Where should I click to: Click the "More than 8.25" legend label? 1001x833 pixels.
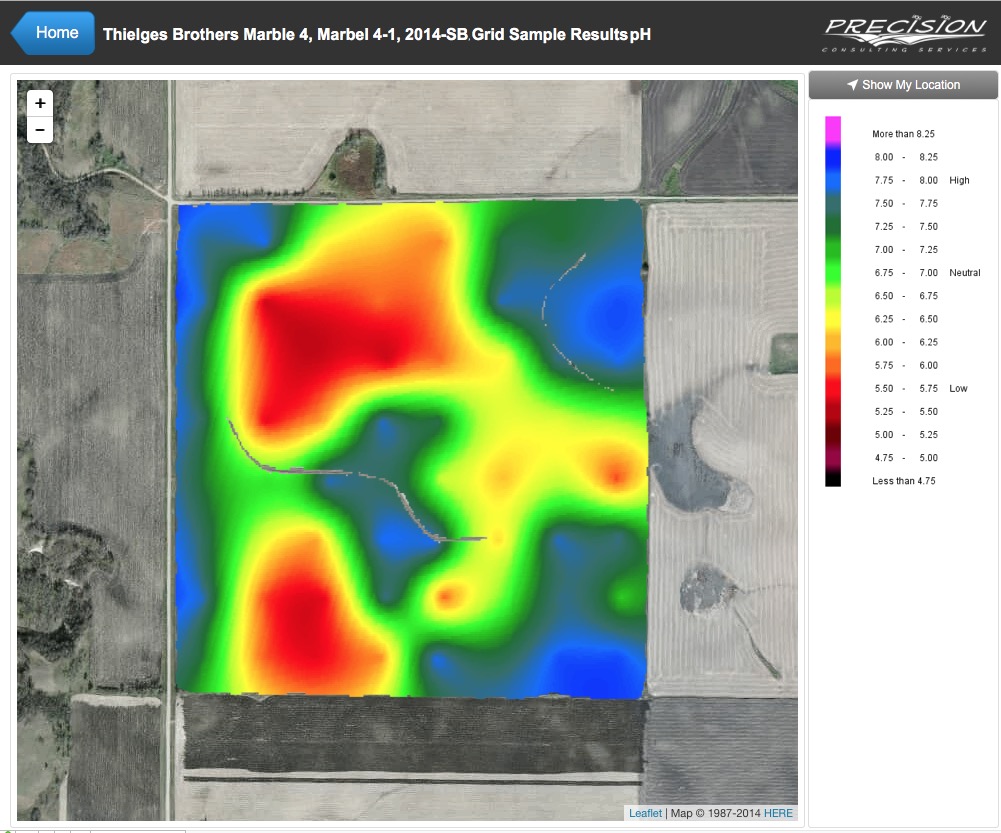(x=903, y=134)
